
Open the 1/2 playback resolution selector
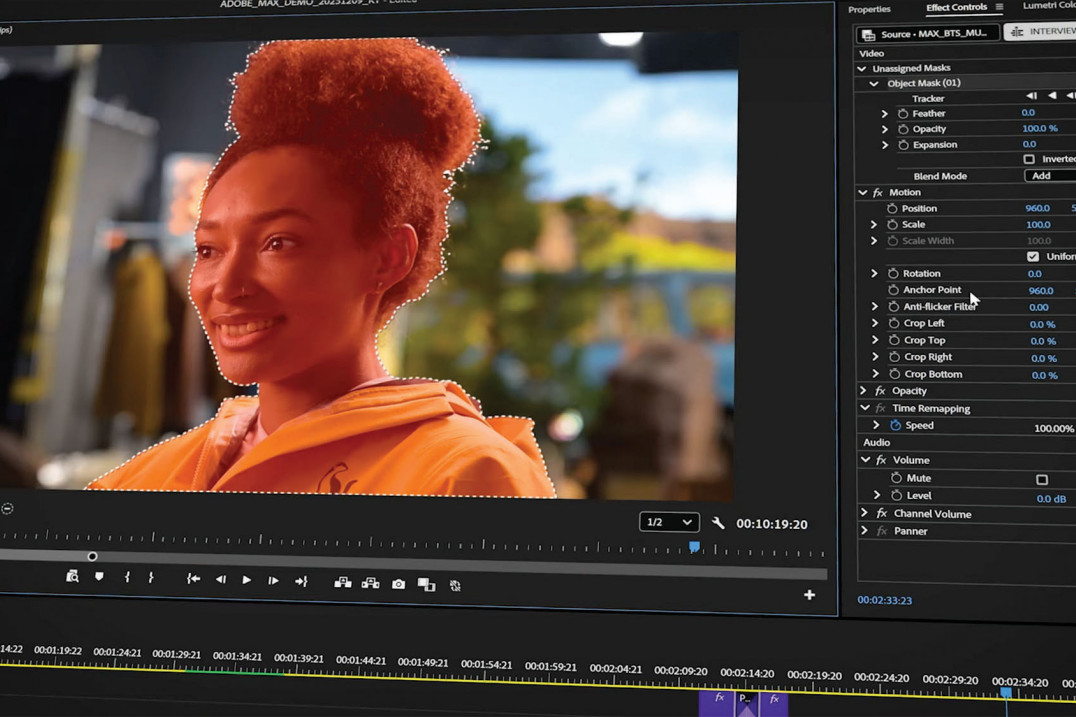click(668, 522)
